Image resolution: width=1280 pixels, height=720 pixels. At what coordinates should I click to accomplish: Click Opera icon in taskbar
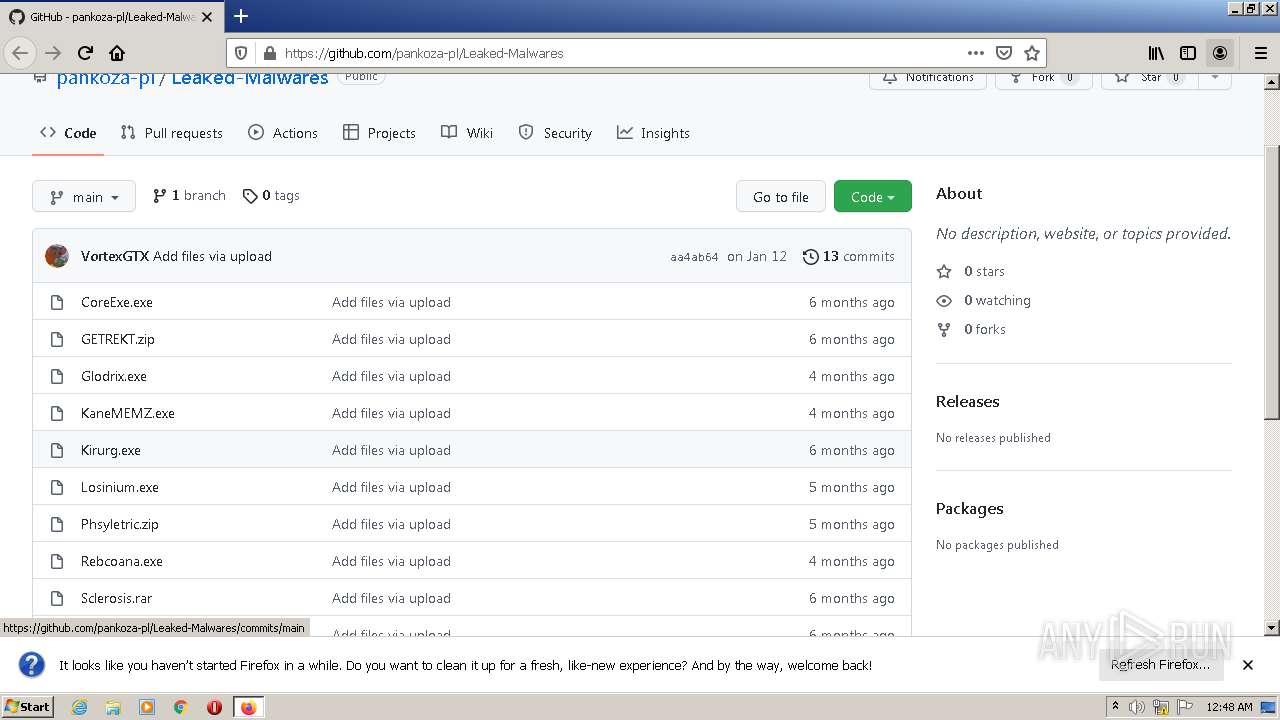(x=214, y=707)
